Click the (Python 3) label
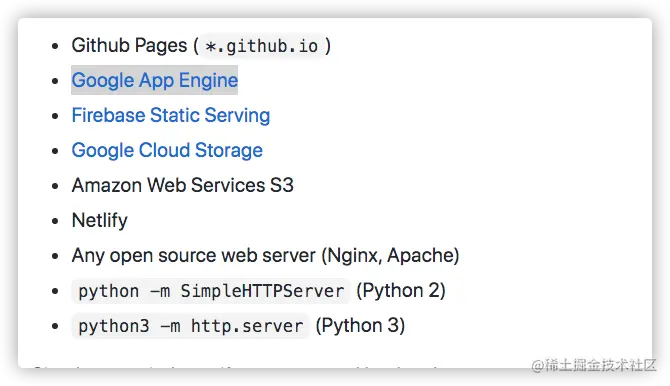This screenshot has width=670, height=386. [360, 326]
